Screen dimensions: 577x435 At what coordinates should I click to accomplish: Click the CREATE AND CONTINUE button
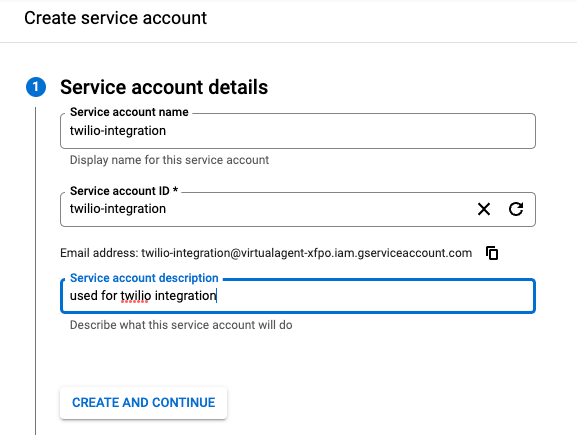[x=144, y=403]
